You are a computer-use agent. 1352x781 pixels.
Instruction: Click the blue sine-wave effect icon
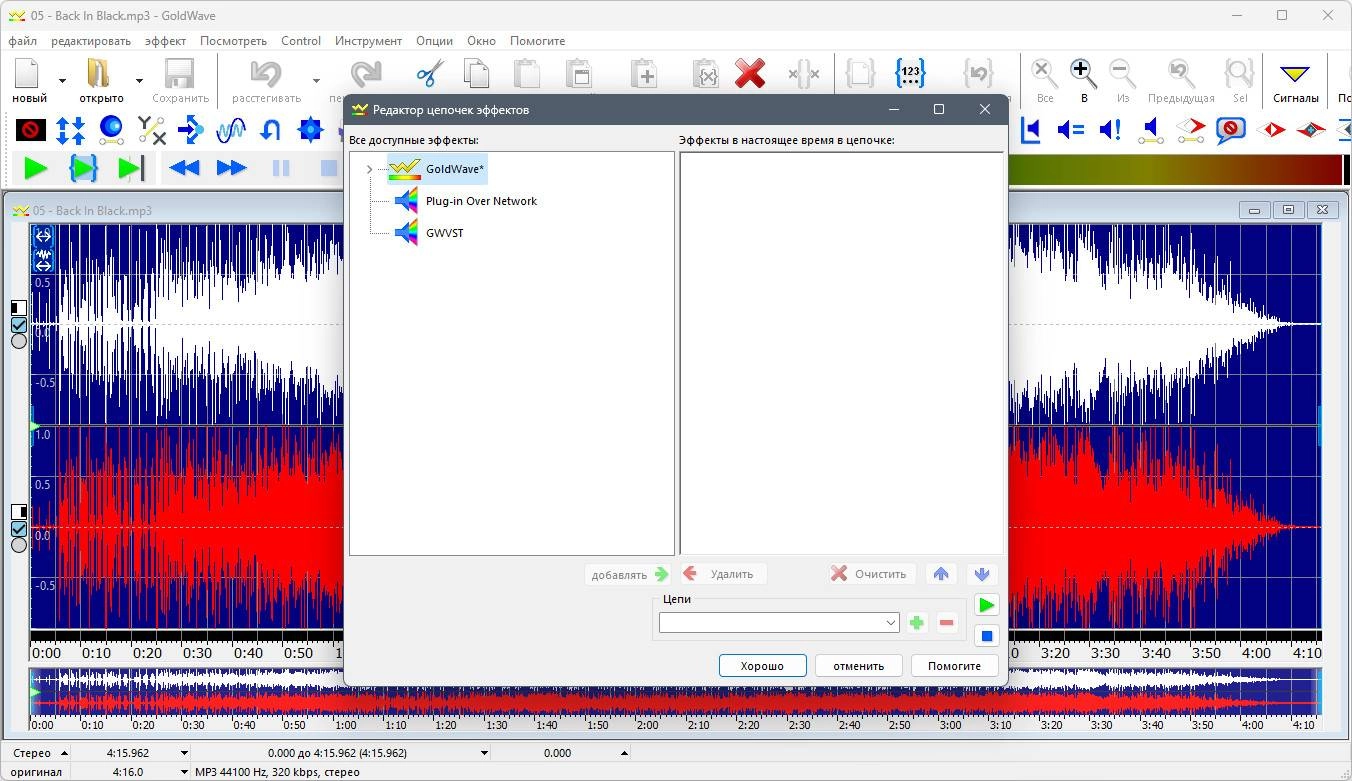tap(231, 130)
